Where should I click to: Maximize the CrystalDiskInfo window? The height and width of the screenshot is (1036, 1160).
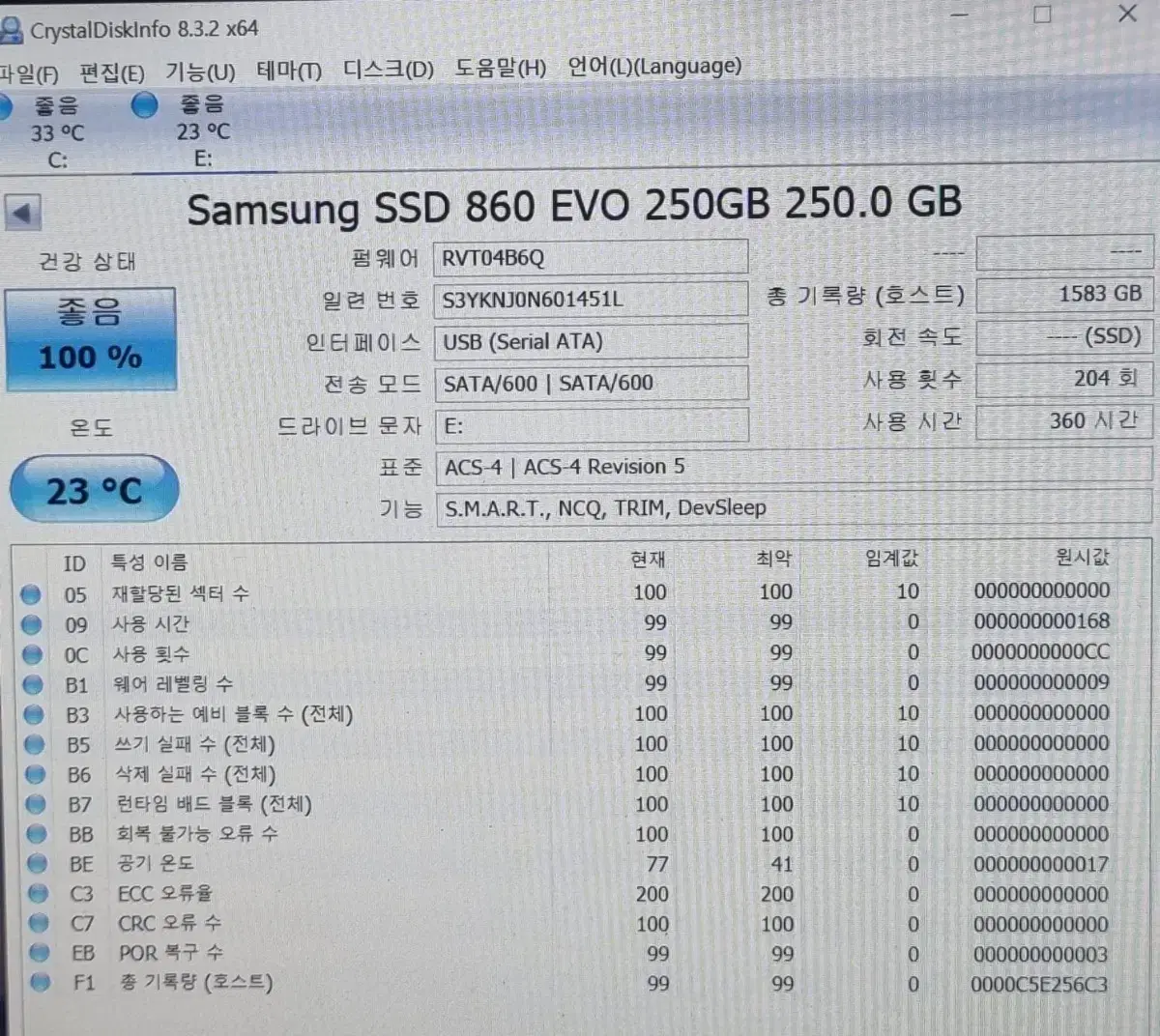coord(1042,14)
